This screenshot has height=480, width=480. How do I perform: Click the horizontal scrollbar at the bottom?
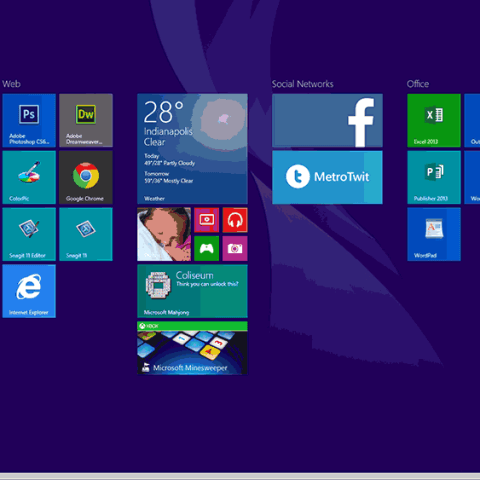point(240,476)
